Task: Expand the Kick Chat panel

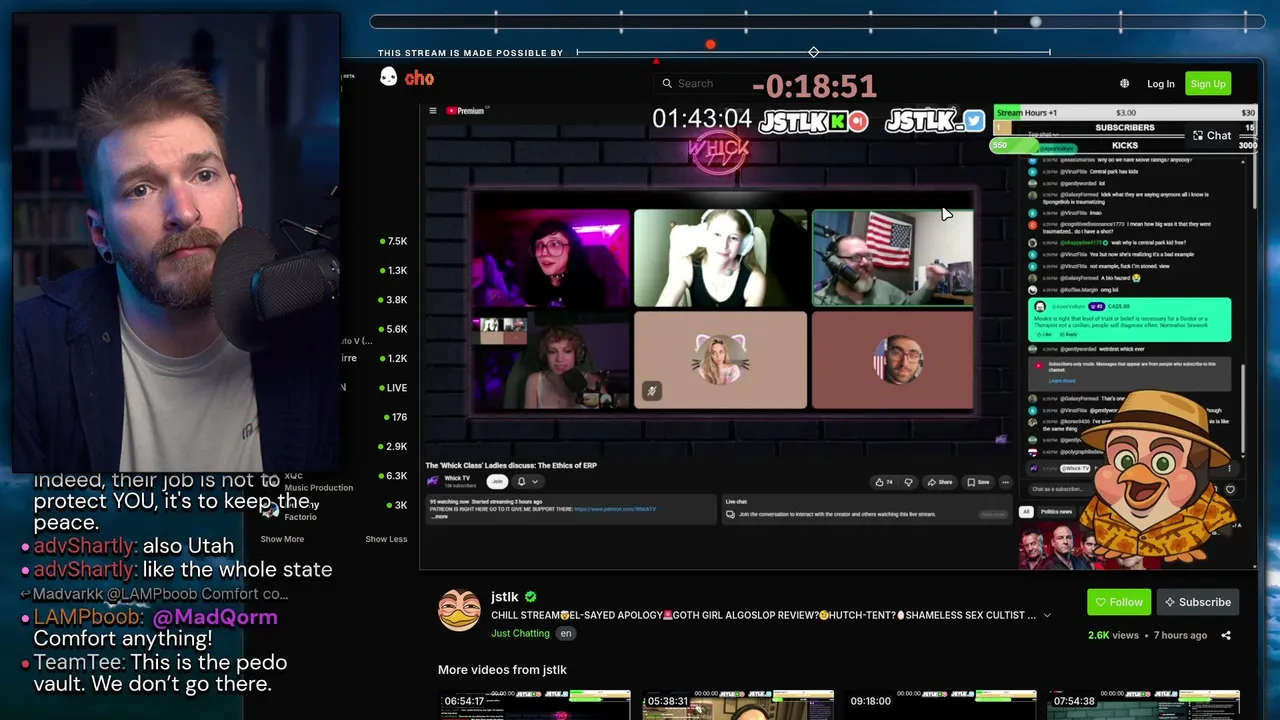Action: click(x=1211, y=136)
